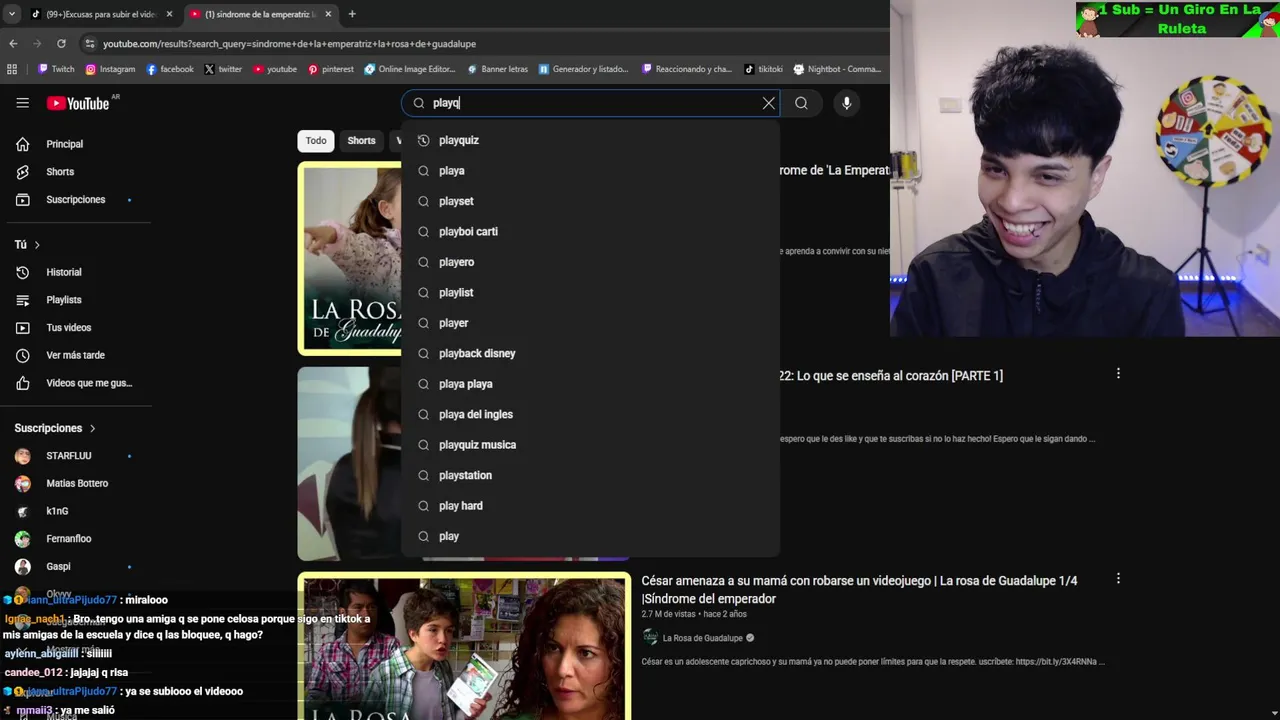
Task: Switch to the sindrome de la emperatriz tab
Action: [260, 14]
